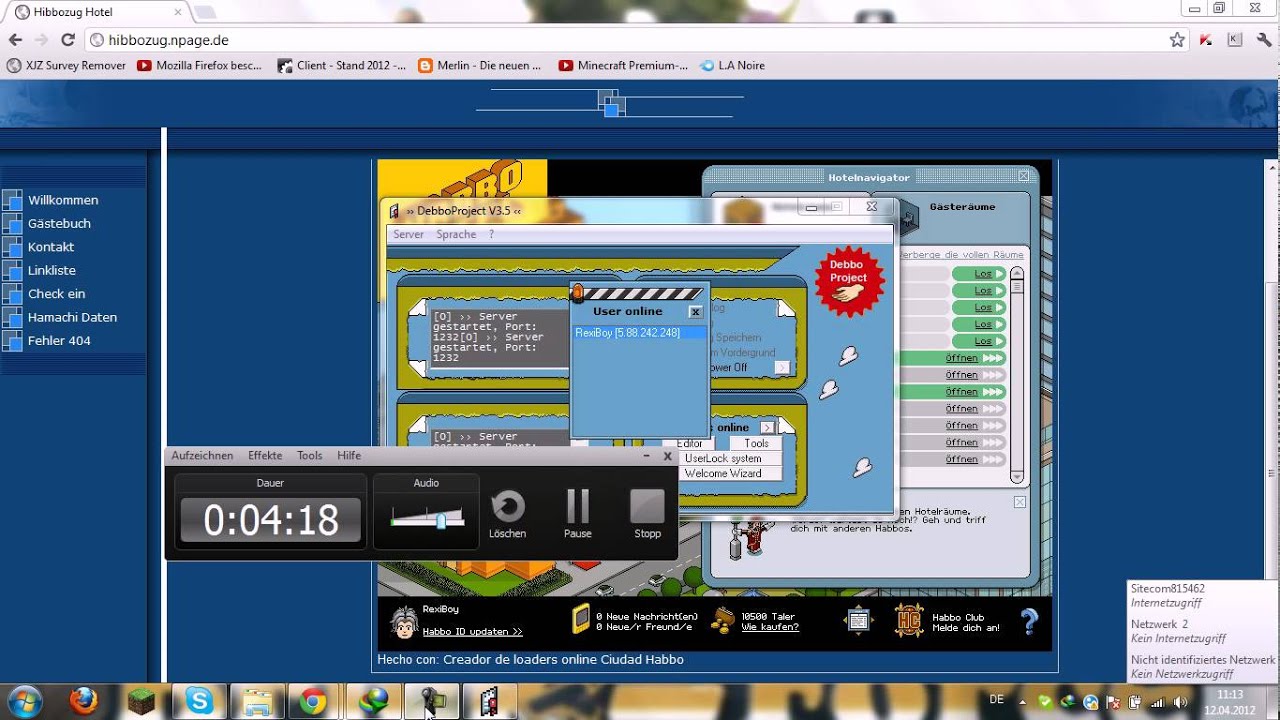Bookmark this page with the star icon
The height and width of the screenshot is (720, 1280).
pos(1177,40)
